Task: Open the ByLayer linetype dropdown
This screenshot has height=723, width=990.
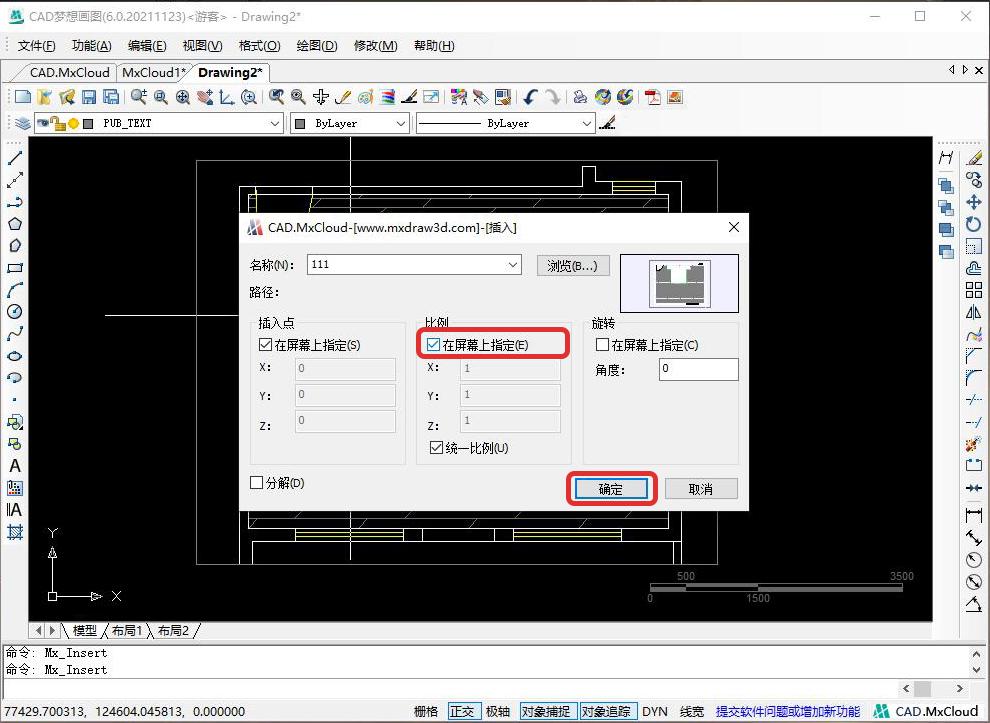Action: coord(587,123)
